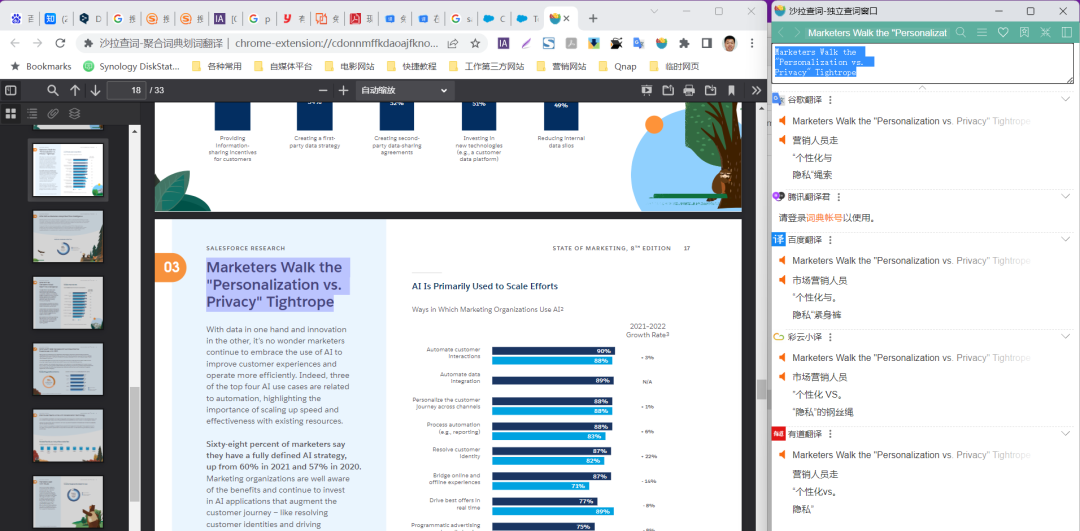
Task: Expand more PDF viewer tools
Action: (756, 90)
